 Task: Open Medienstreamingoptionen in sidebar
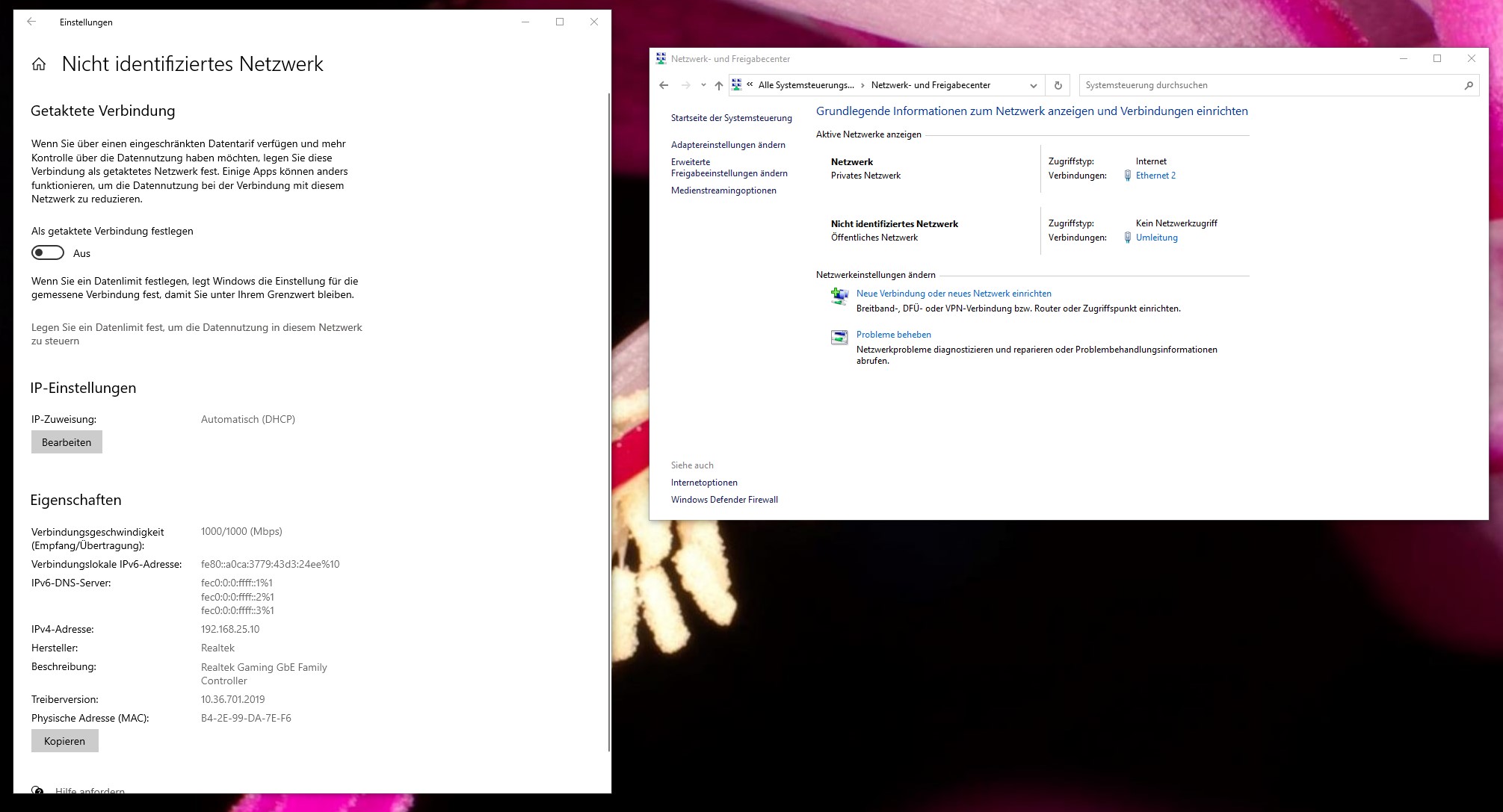point(723,190)
